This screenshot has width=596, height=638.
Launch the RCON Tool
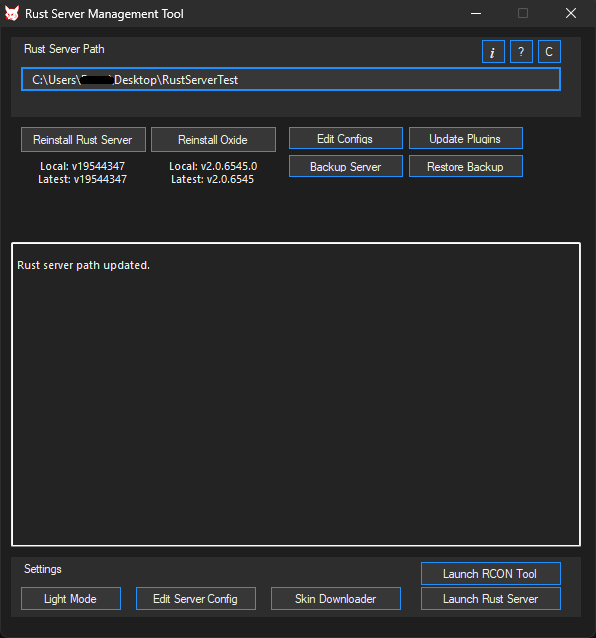(x=491, y=573)
